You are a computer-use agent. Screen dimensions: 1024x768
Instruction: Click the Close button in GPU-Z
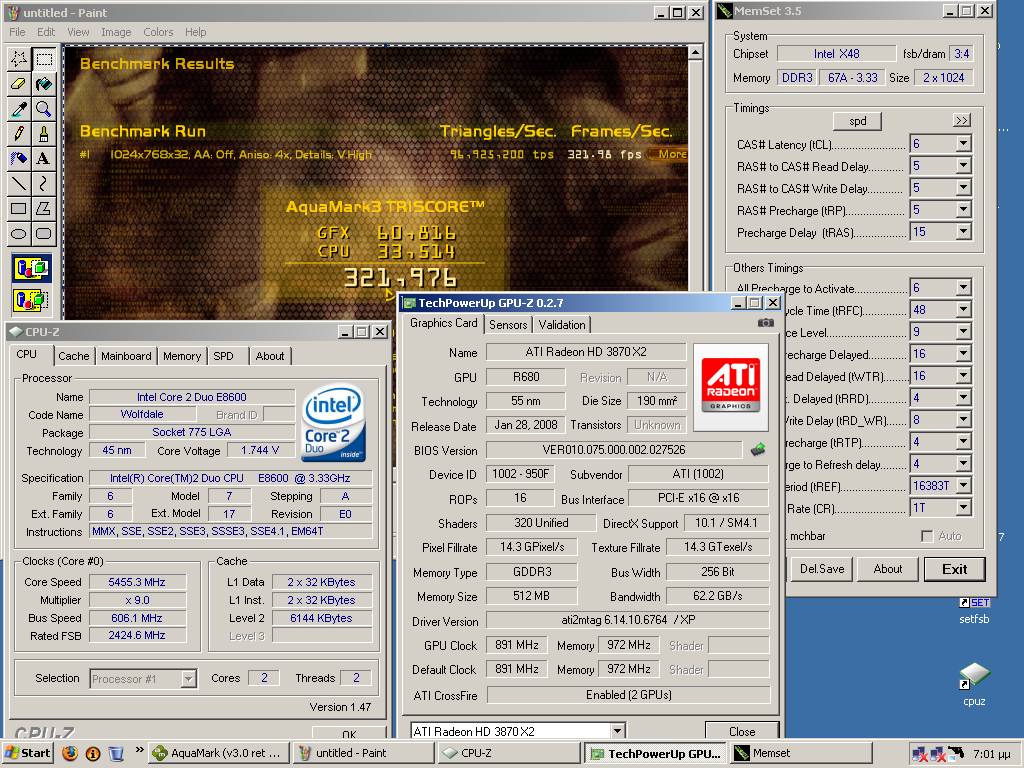point(742,731)
